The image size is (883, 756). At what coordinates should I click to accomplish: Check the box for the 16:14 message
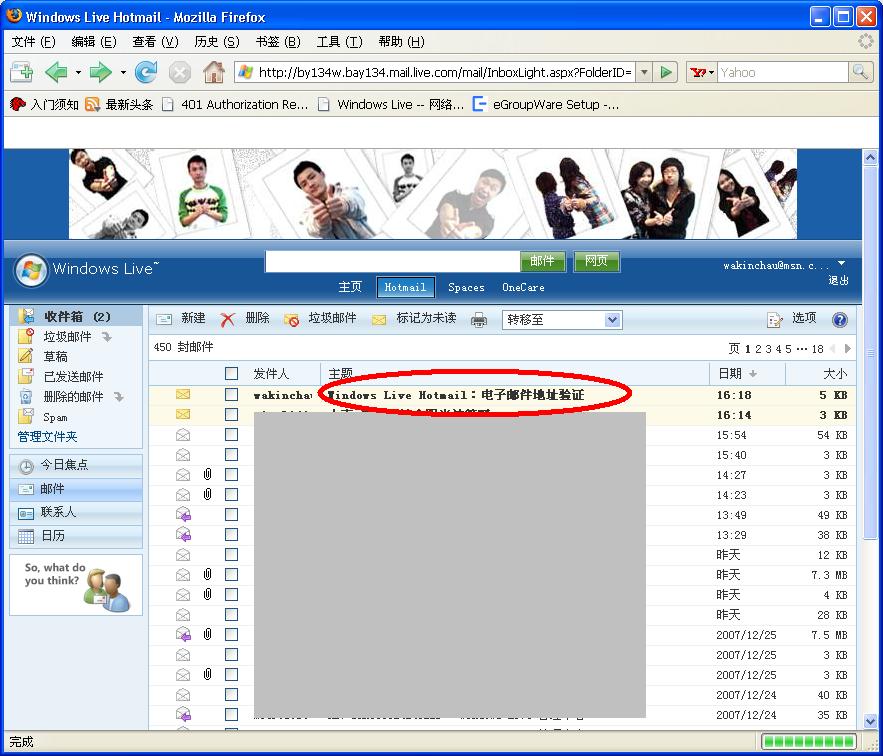[231, 414]
